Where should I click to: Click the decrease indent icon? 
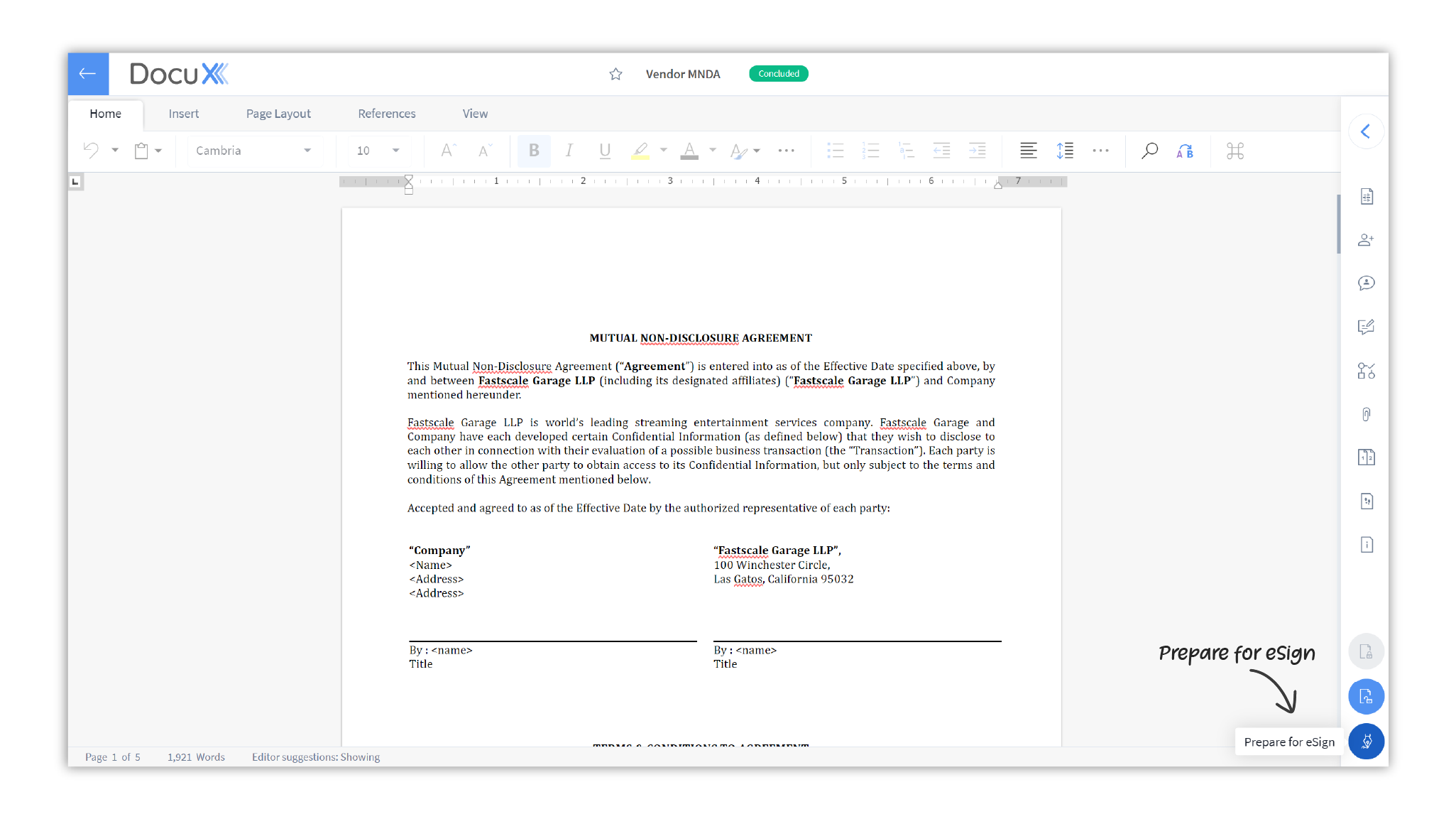coord(942,151)
